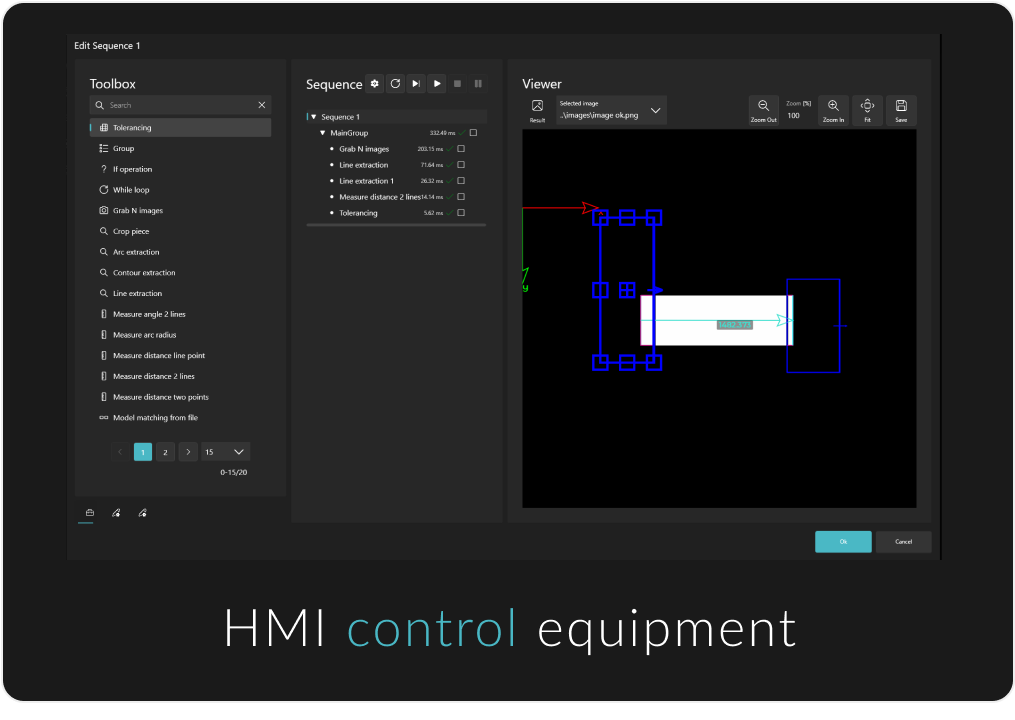Click the Ok button
The image size is (1015, 720).
pos(843,542)
